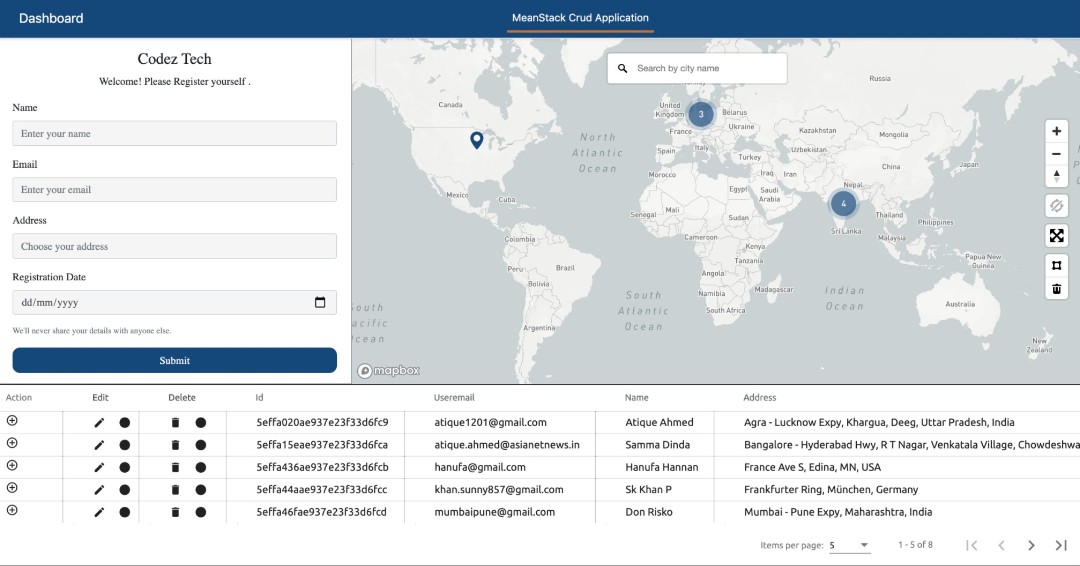Zoom out on the map
The height and width of the screenshot is (566, 1080).
click(1056, 154)
